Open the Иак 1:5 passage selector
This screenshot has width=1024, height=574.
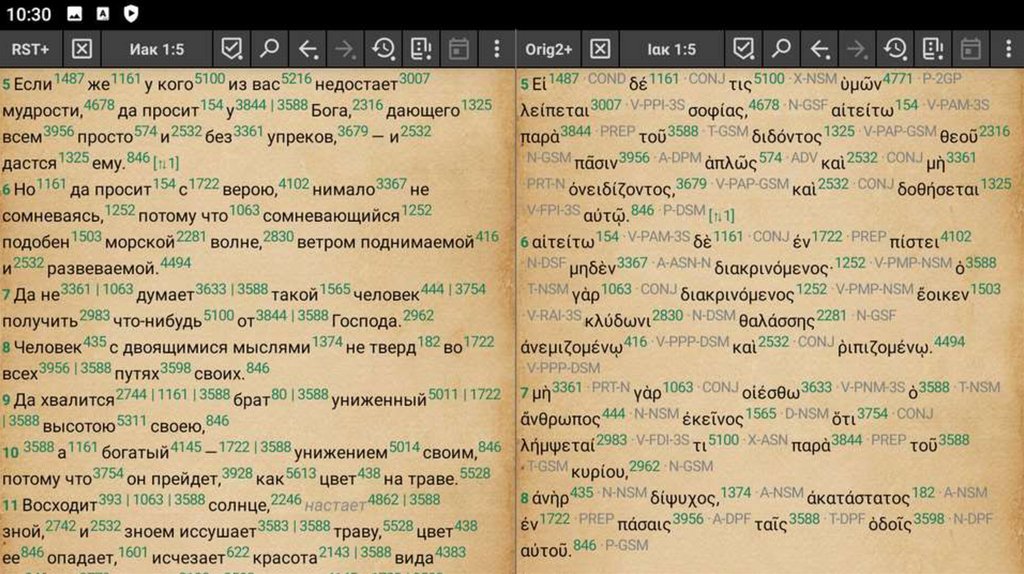click(156, 48)
